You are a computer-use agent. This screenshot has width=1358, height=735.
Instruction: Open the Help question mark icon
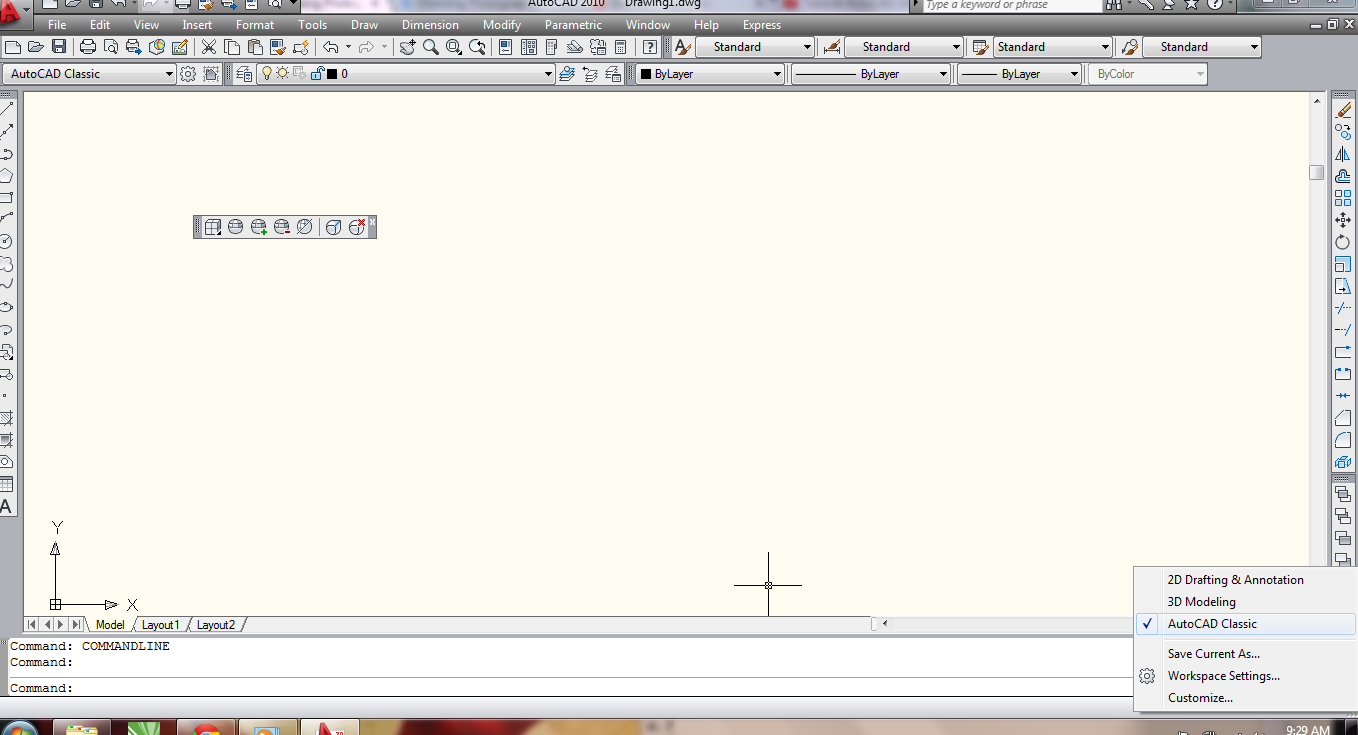point(651,47)
